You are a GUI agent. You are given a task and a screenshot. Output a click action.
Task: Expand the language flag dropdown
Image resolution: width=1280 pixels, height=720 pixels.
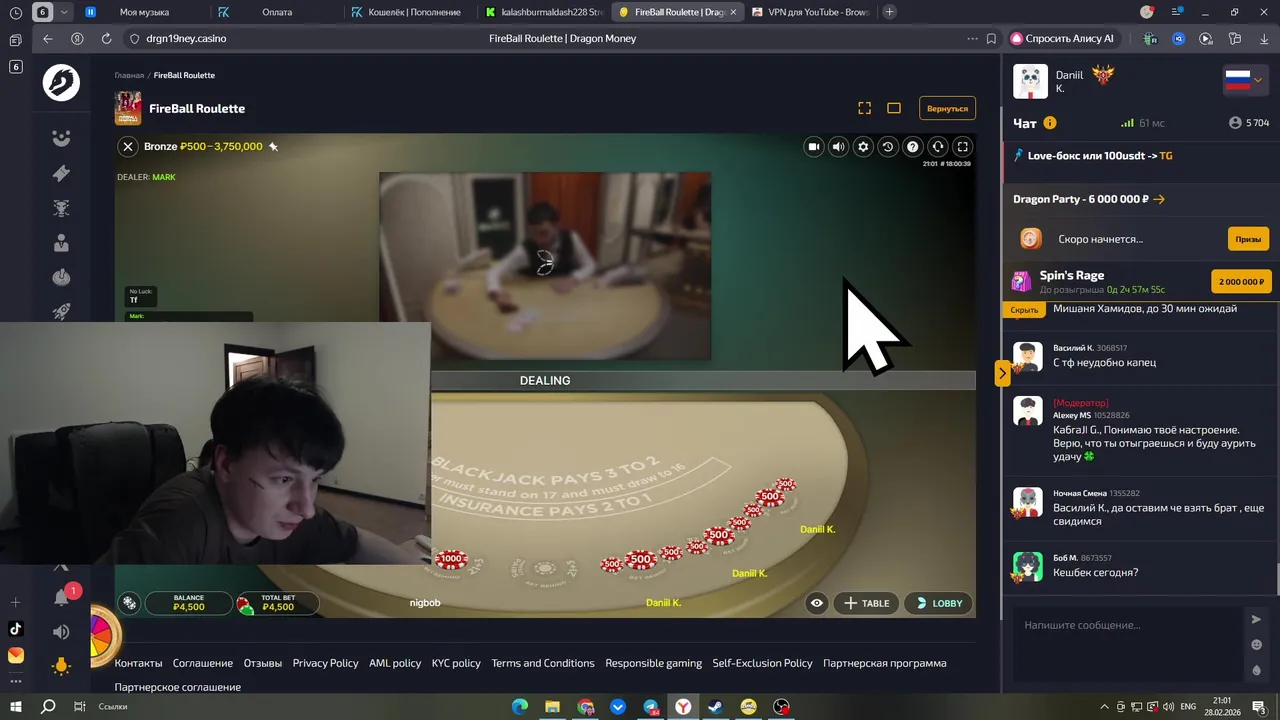(x=1246, y=80)
